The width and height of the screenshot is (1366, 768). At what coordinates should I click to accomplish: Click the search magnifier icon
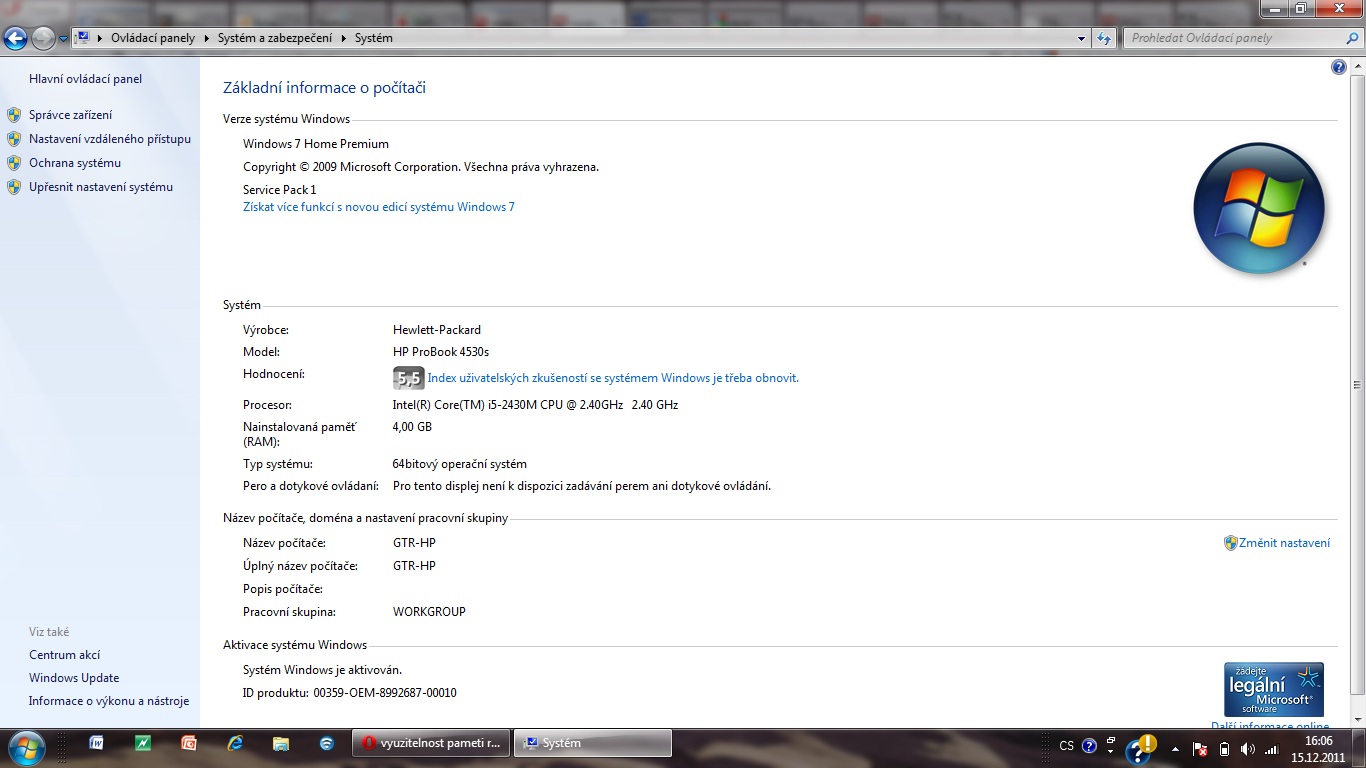(1353, 38)
